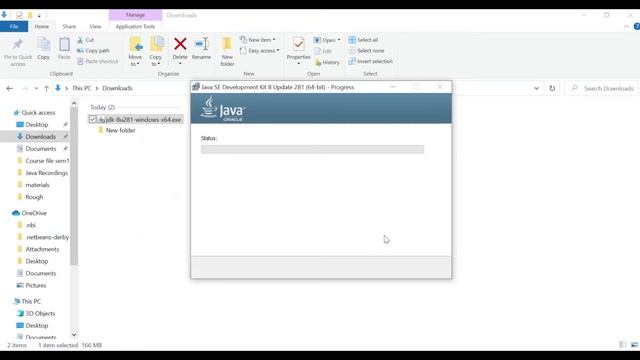The image size is (640, 360).
Task: Click the Rename icon
Action: click(x=202, y=44)
